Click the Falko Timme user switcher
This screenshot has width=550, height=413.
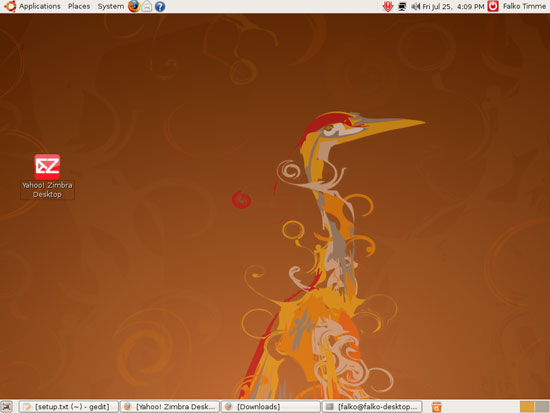pyautogui.click(x=524, y=6)
